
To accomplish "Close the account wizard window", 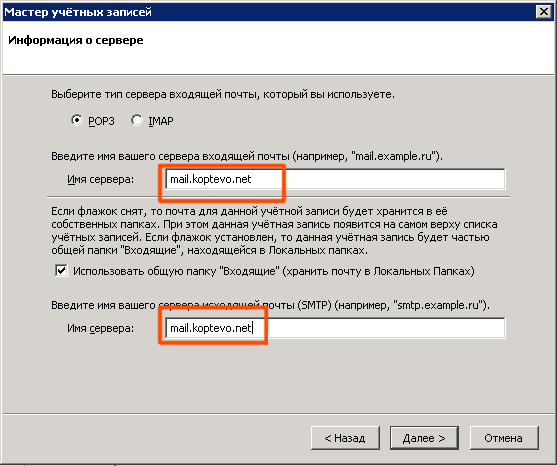I will 544,12.
